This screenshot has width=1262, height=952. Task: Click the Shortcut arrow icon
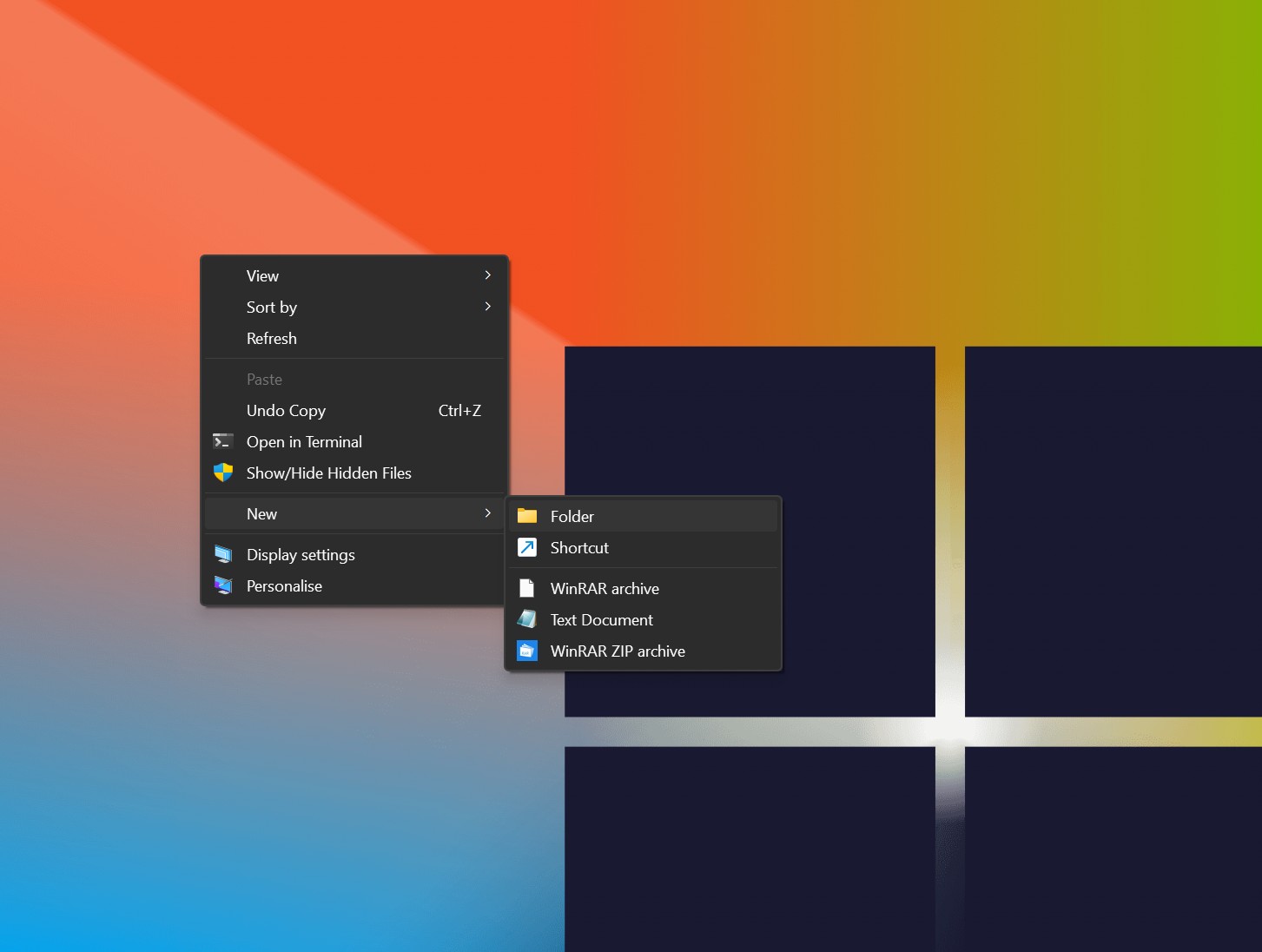pos(527,547)
